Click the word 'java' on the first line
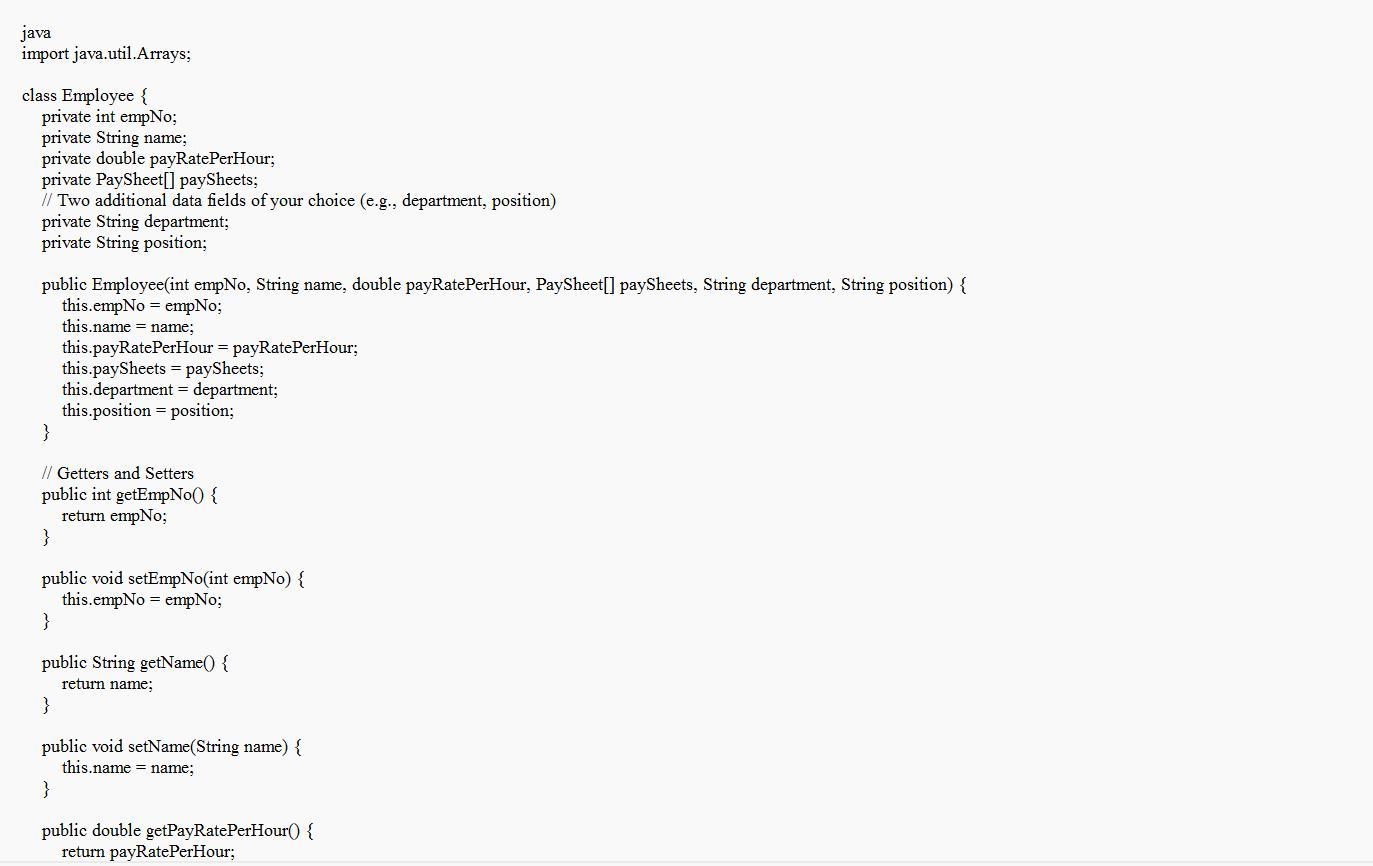This screenshot has height=866, width=1373. (36, 33)
